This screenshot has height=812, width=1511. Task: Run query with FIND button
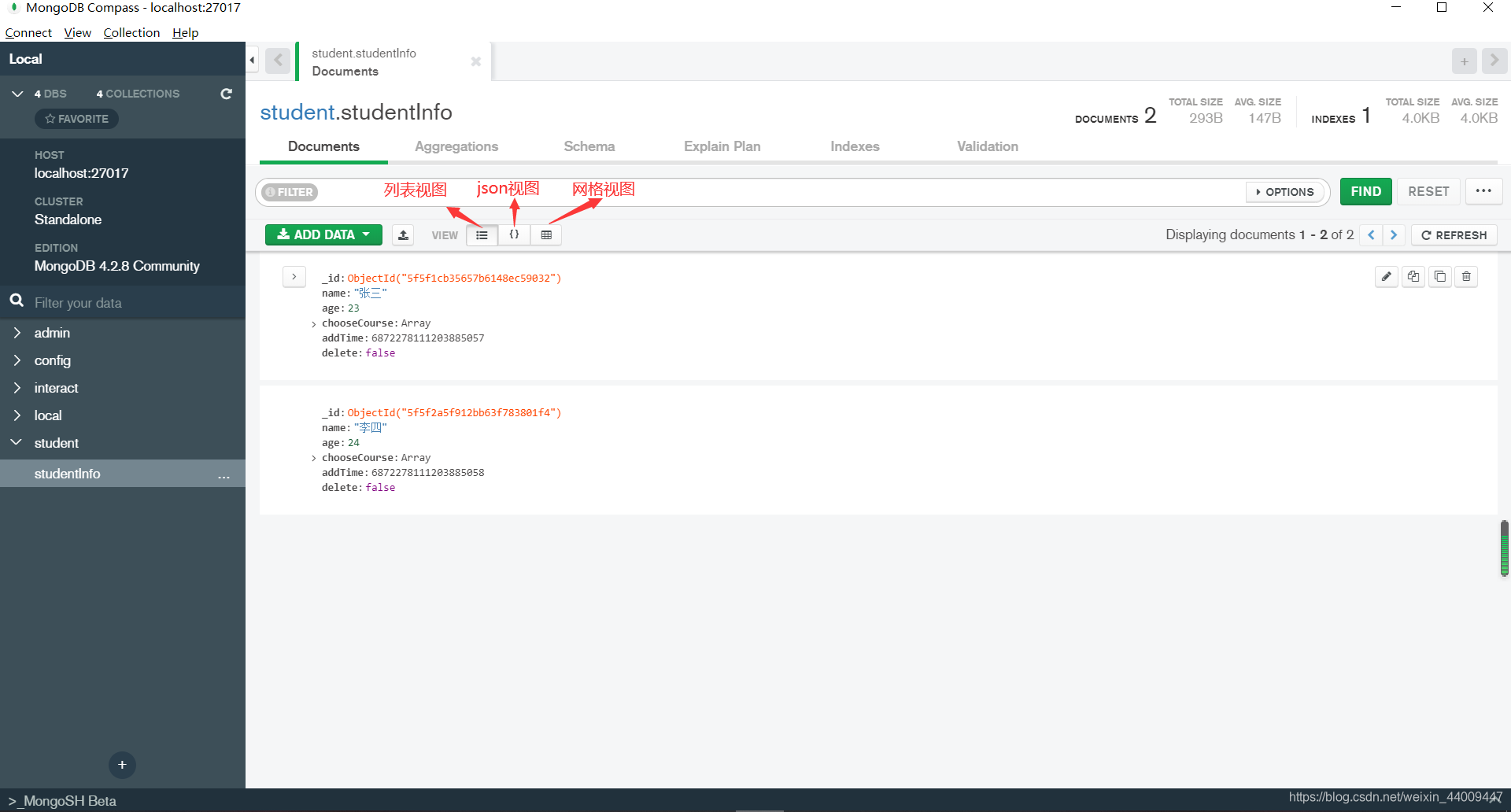(1366, 191)
